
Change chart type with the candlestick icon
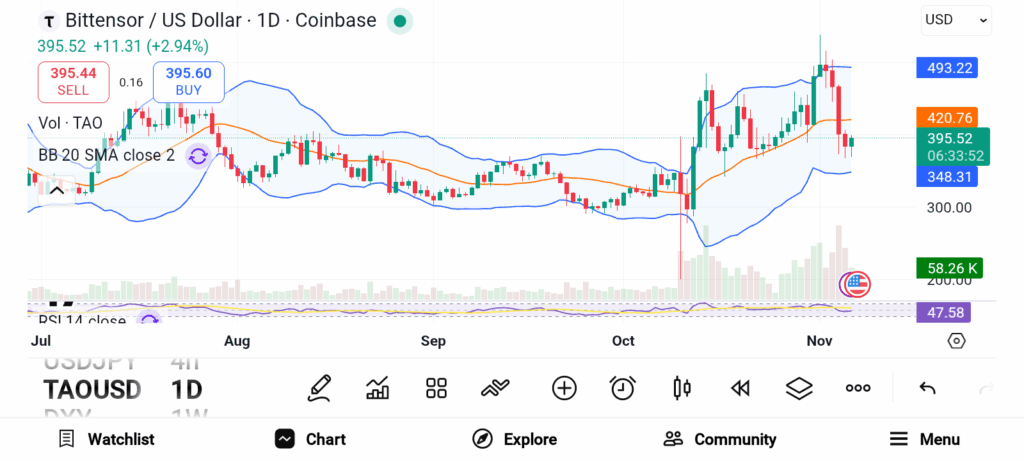tap(683, 388)
